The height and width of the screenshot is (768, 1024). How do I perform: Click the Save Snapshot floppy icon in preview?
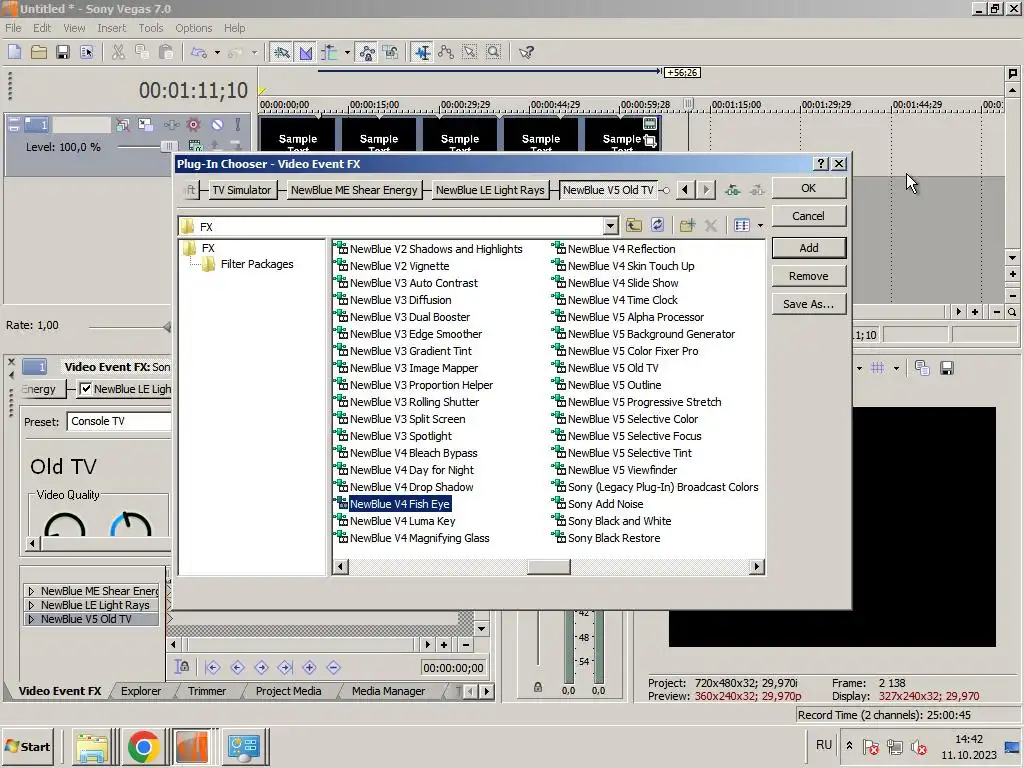tap(946, 368)
